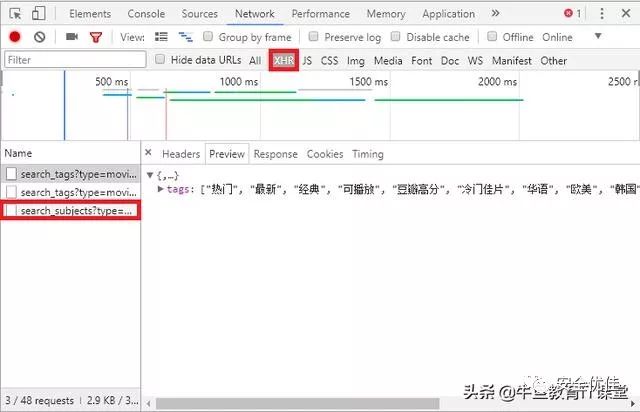Clear the network log icon
The width and height of the screenshot is (640, 412).
[x=40, y=37]
